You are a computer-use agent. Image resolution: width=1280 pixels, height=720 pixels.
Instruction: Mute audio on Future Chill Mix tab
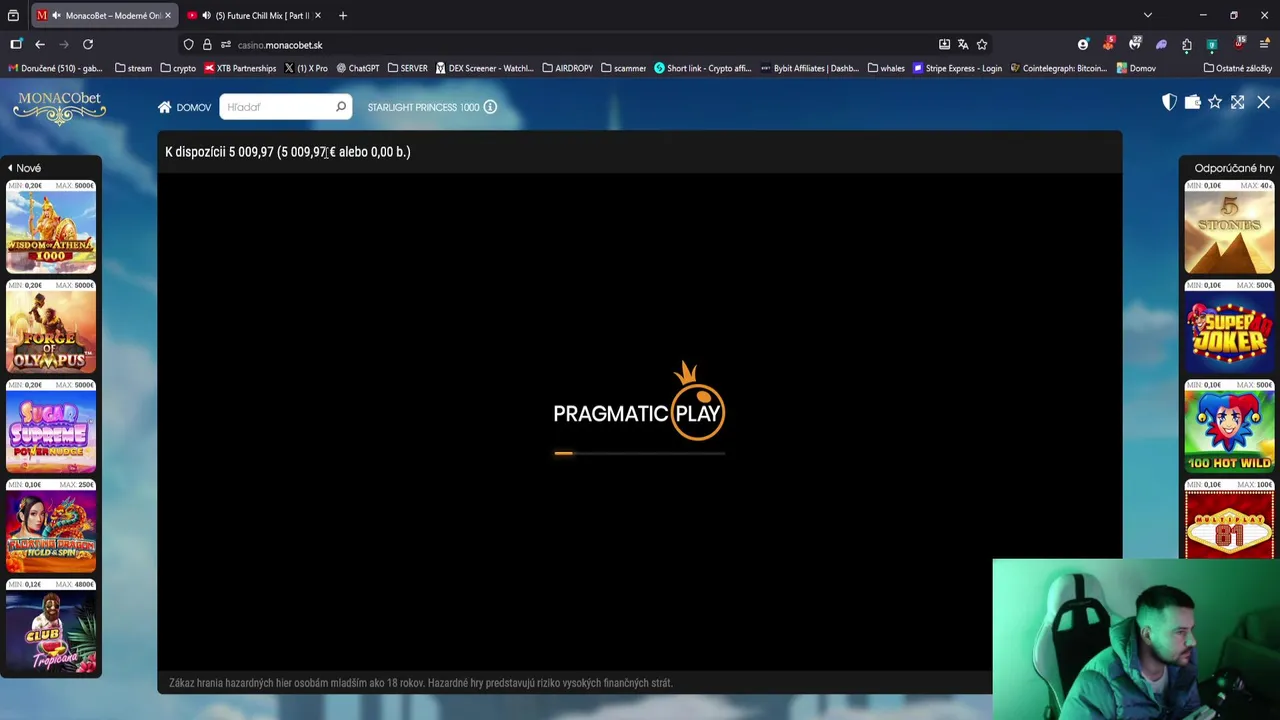coord(206,15)
